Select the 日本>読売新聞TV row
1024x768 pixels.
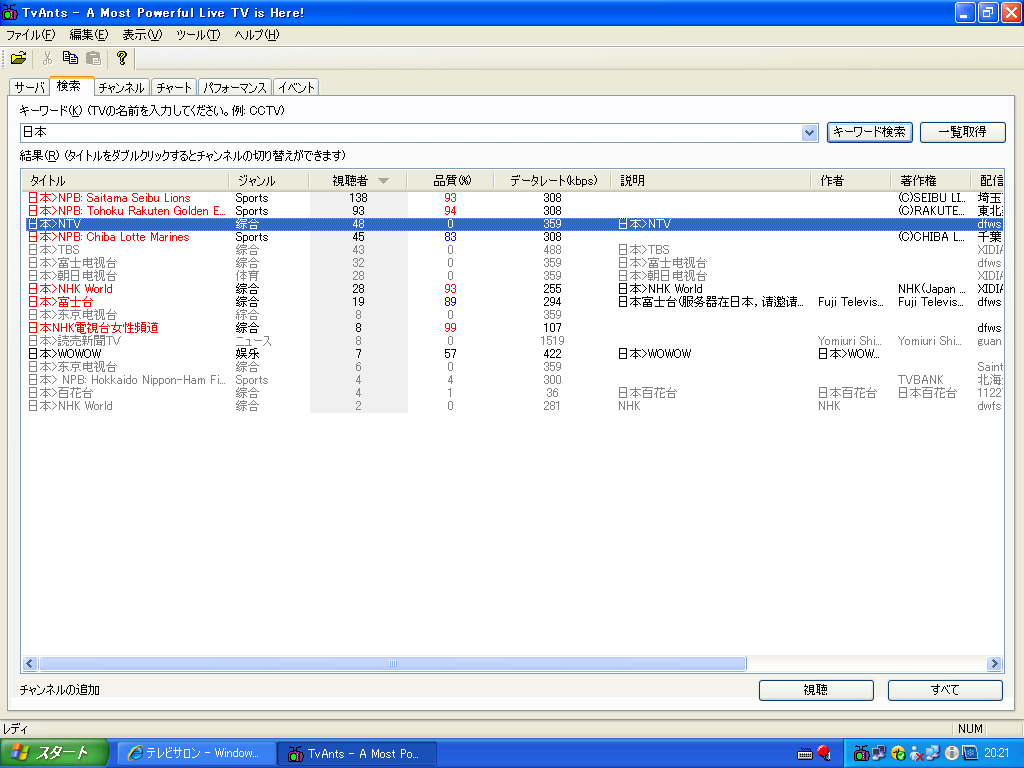tap(513, 341)
